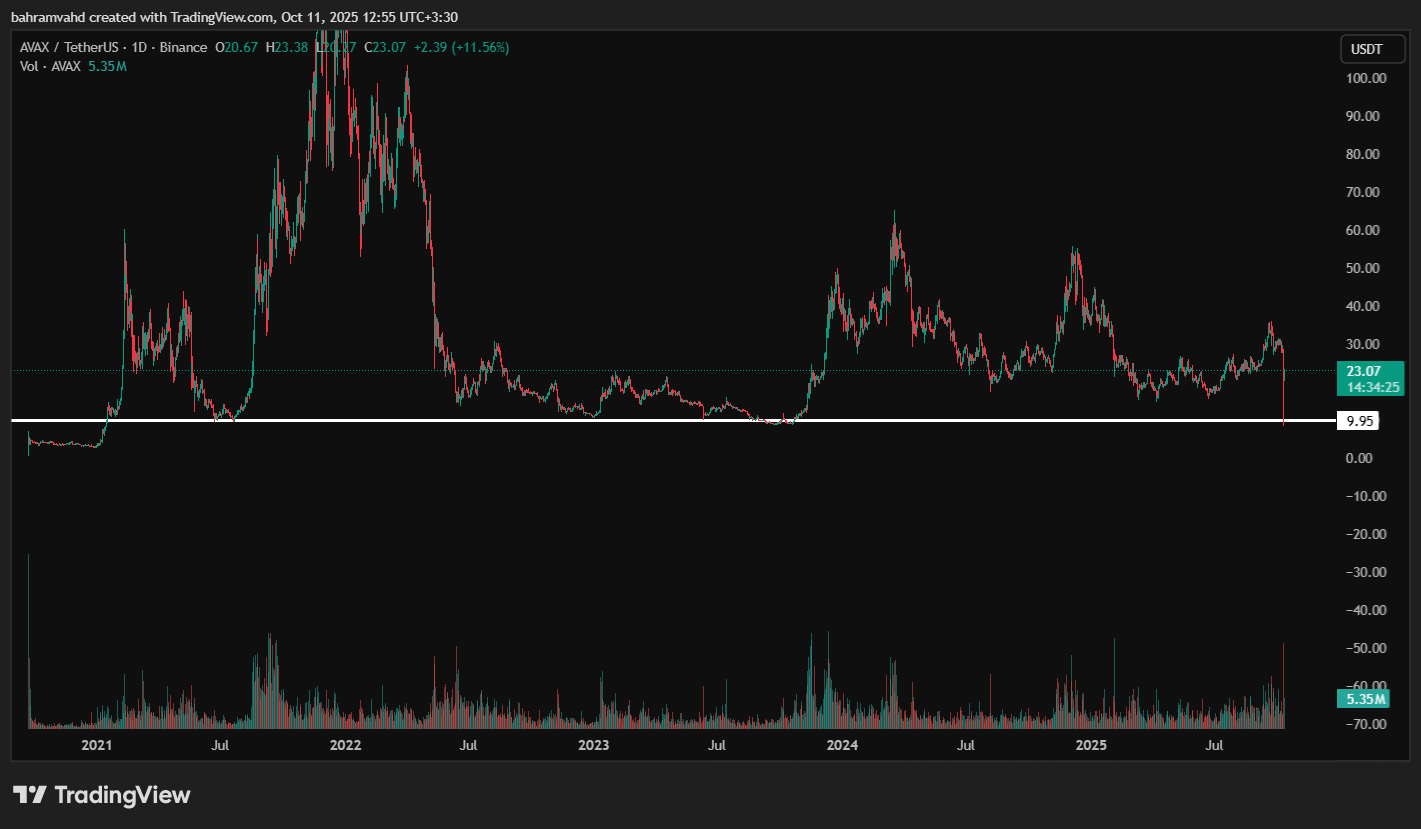
Task: Click the 2021 label on time axis
Action: coord(97,745)
